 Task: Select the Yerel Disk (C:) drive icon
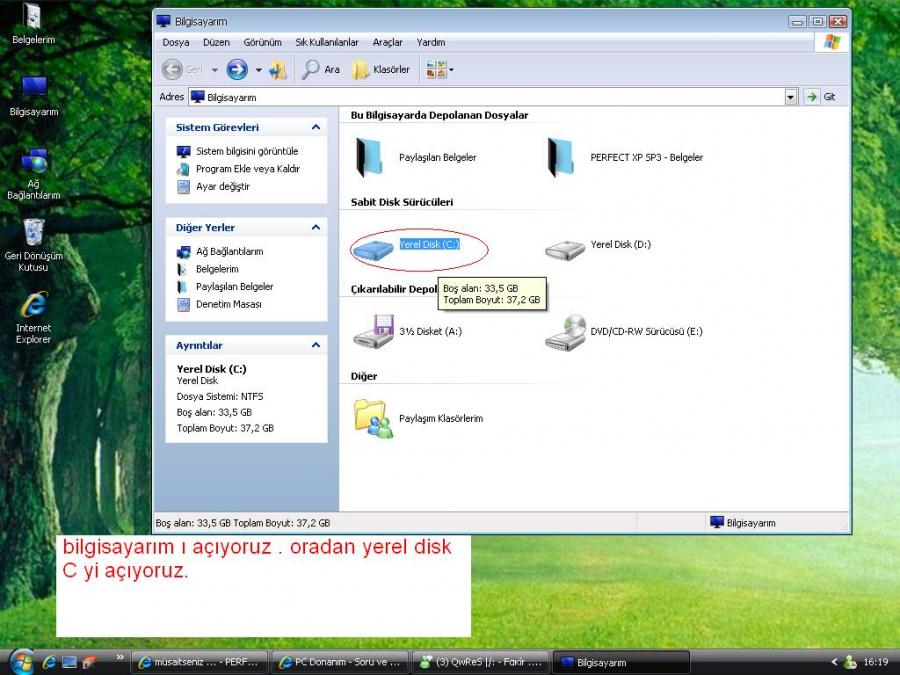pos(373,250)
